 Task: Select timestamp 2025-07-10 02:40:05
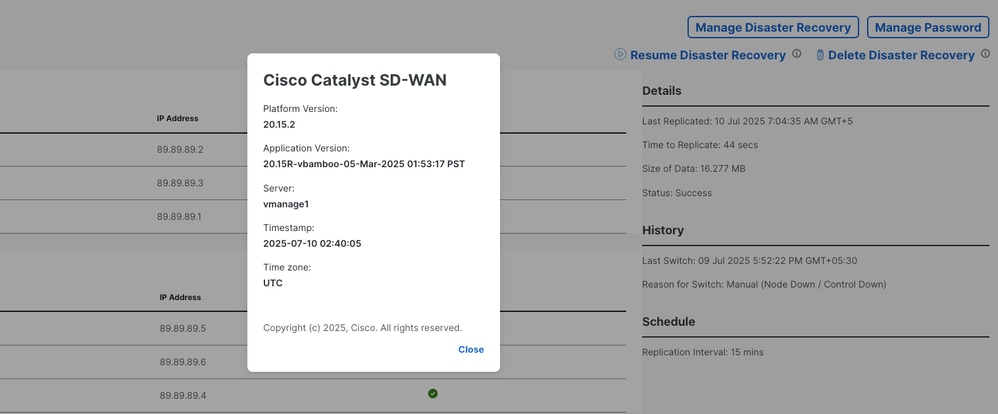pyautogui.click(x=312, y=243)
